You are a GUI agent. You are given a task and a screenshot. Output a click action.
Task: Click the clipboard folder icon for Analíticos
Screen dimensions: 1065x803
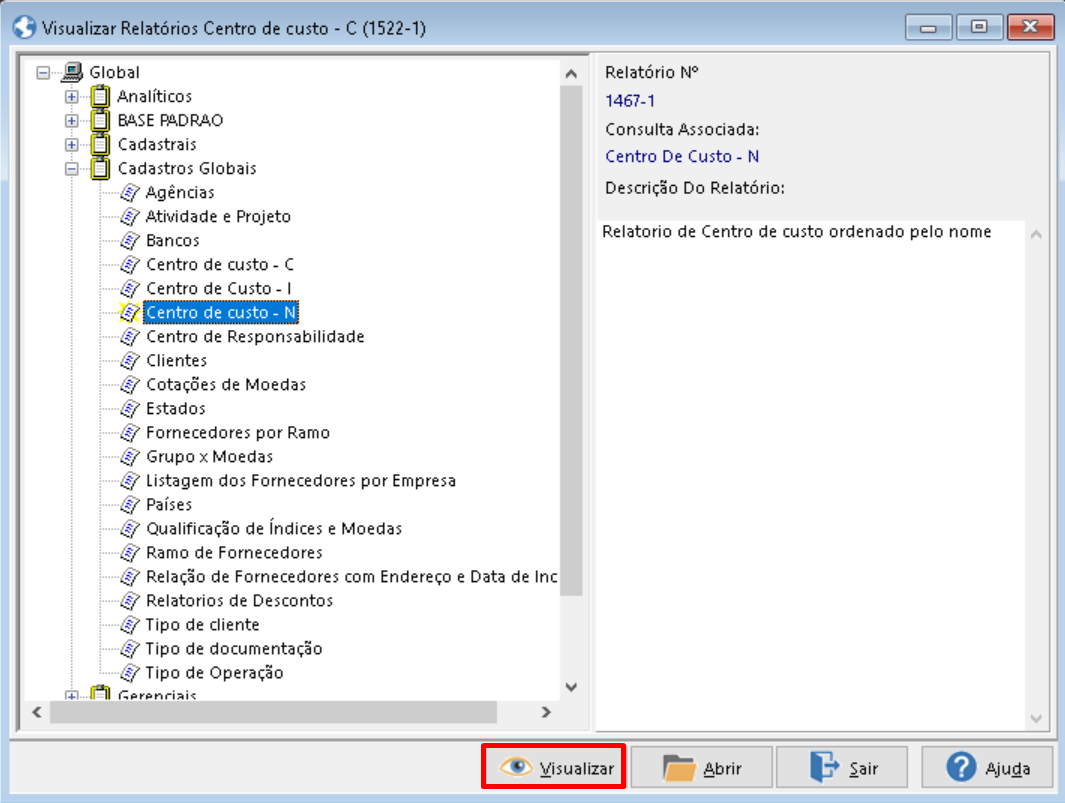tap(100, 96)
